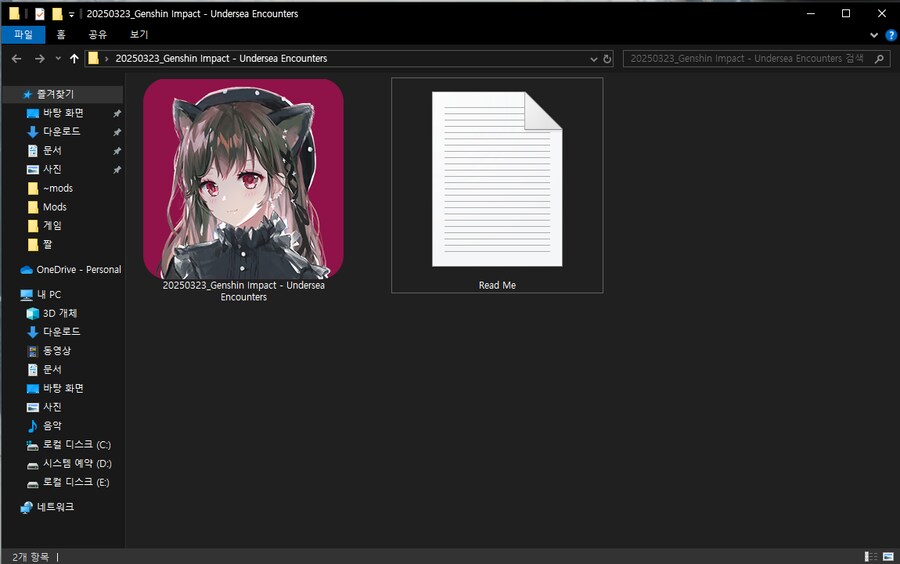Open 다운로드 under quick access
900x564 pixels.
[x=61, y=131]
